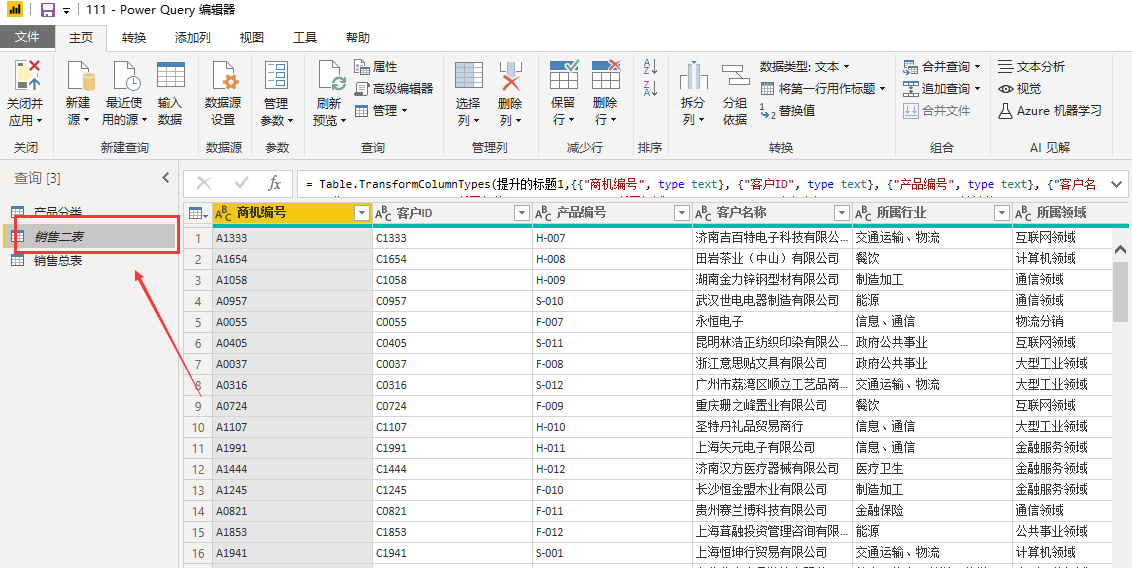
Task: Open the 客户名称 column filter dropdown
Action: 841,213
